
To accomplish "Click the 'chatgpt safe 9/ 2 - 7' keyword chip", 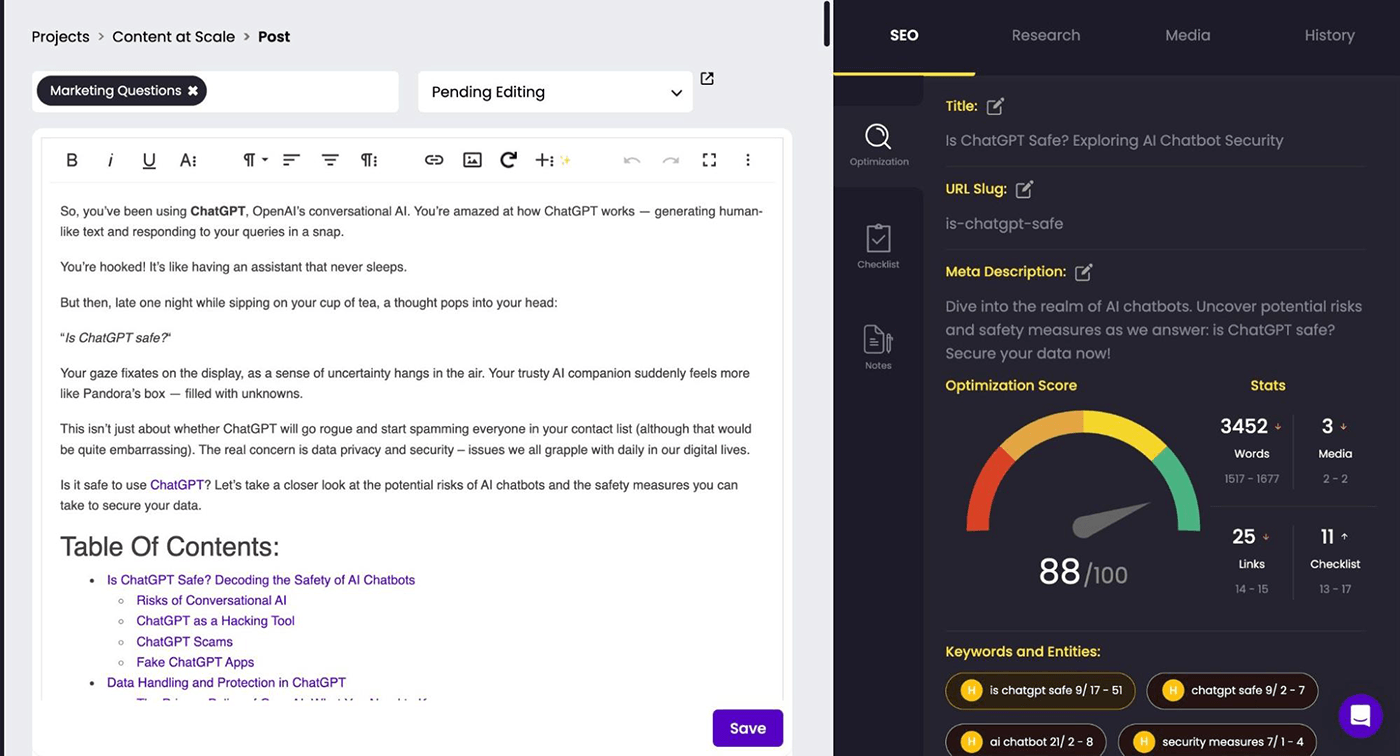I will 1232,690.
